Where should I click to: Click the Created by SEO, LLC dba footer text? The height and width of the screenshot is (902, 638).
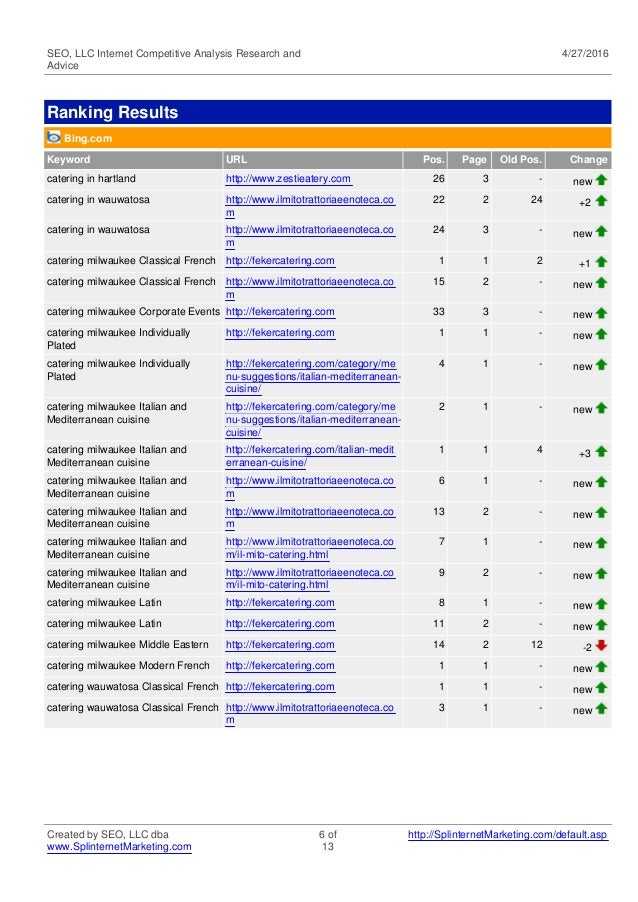[108, 835]
